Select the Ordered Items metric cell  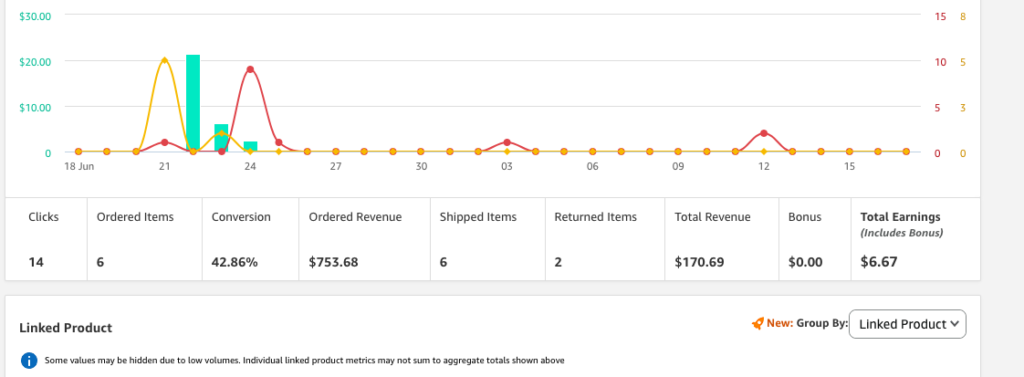pyautogui.click(x=144, y=239)
